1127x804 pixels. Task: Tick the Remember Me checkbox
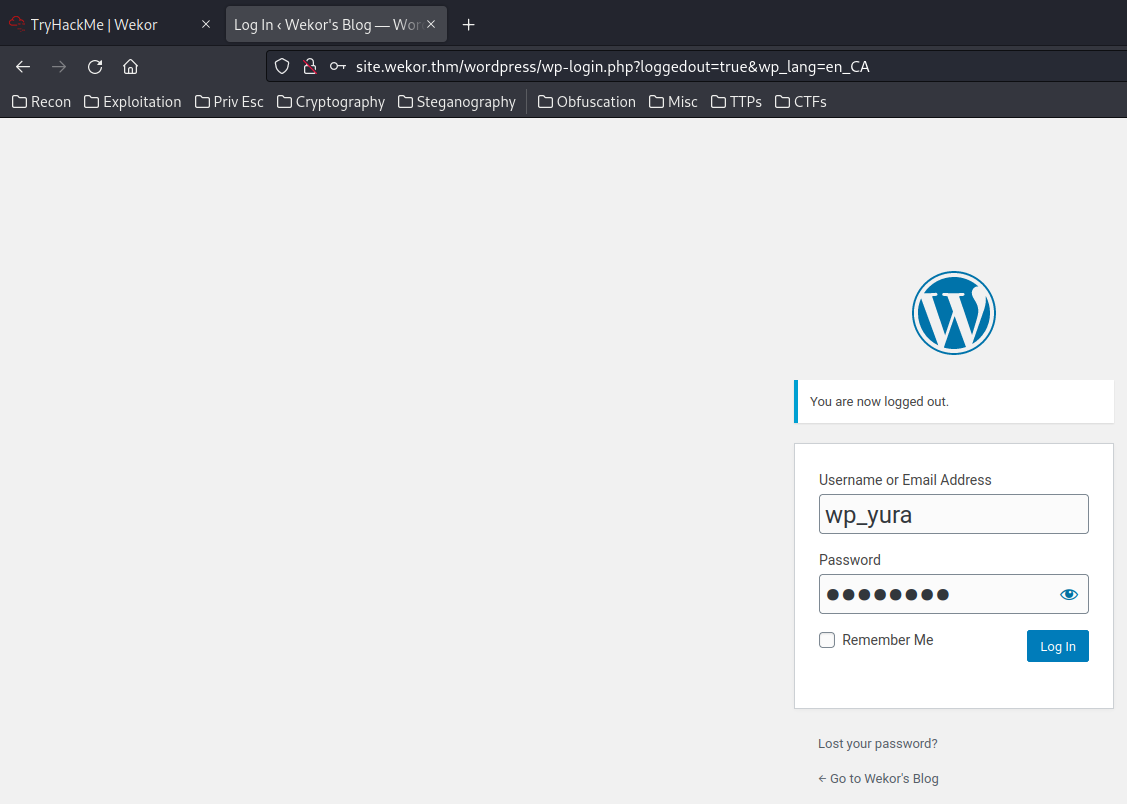827,640
